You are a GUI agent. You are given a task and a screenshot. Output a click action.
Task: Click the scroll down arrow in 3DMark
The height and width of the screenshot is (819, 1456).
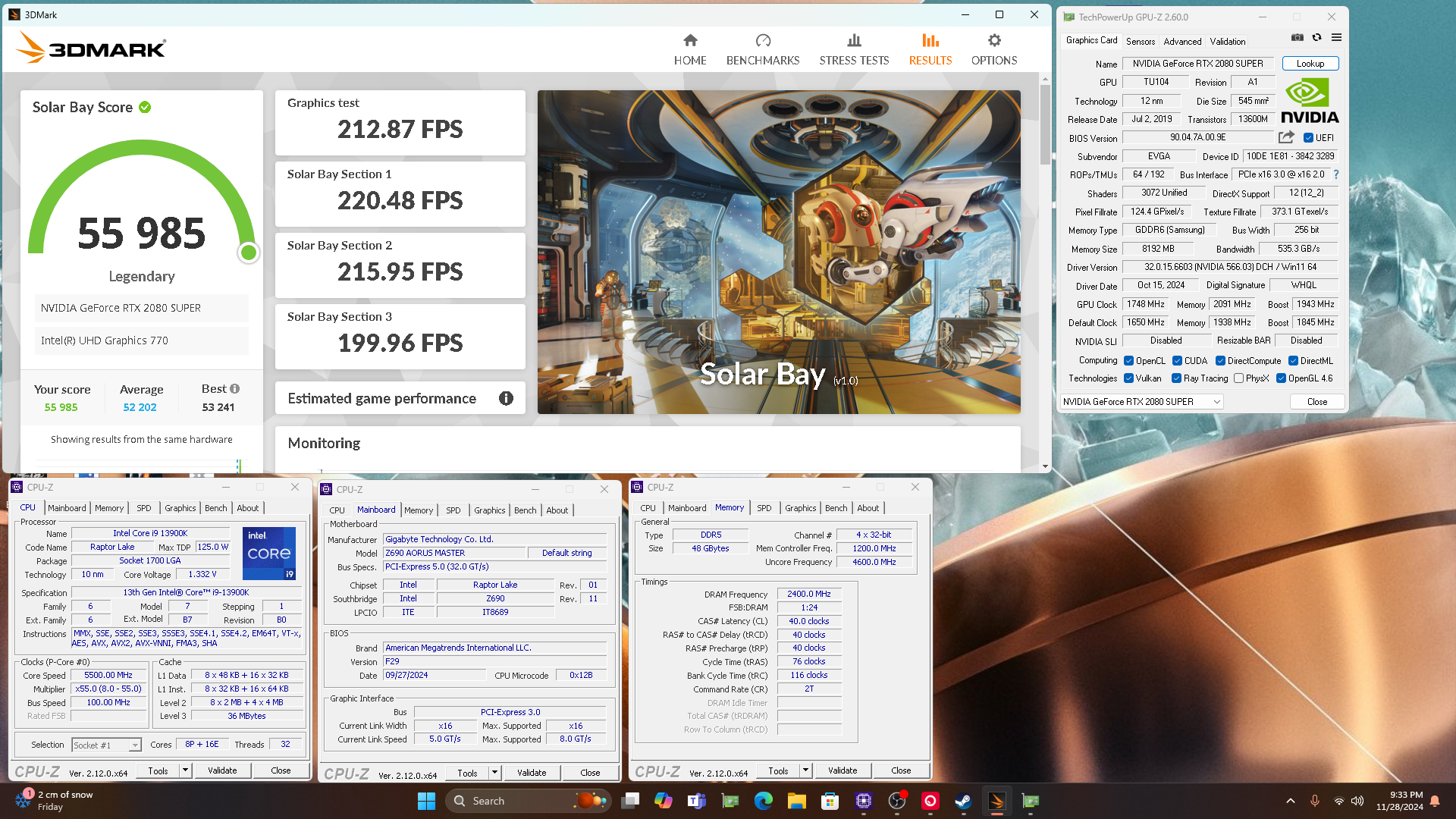(1045, 466)
